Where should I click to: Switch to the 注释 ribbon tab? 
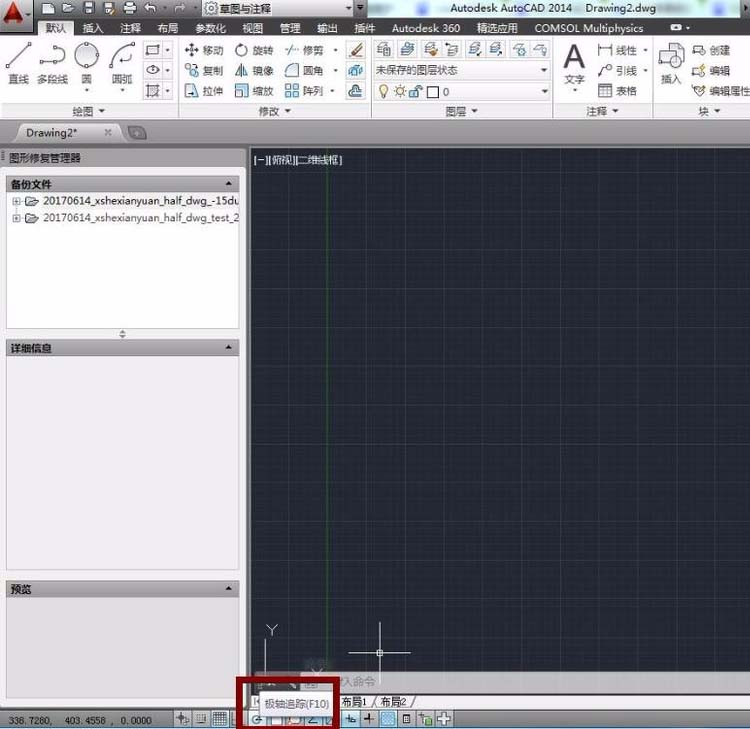pyautogui.click(x=130, y=28)
